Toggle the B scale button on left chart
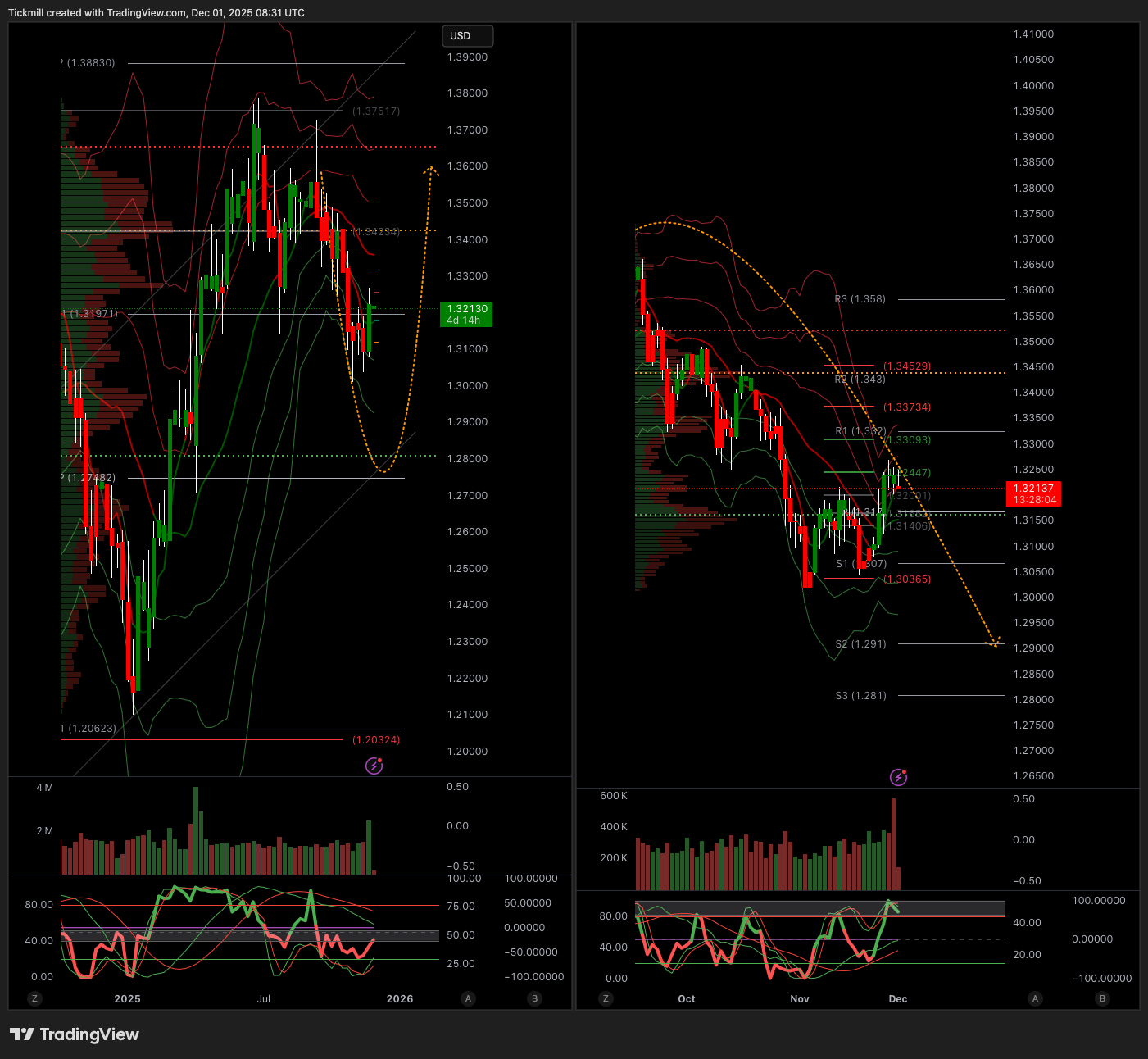 (534, 998)
